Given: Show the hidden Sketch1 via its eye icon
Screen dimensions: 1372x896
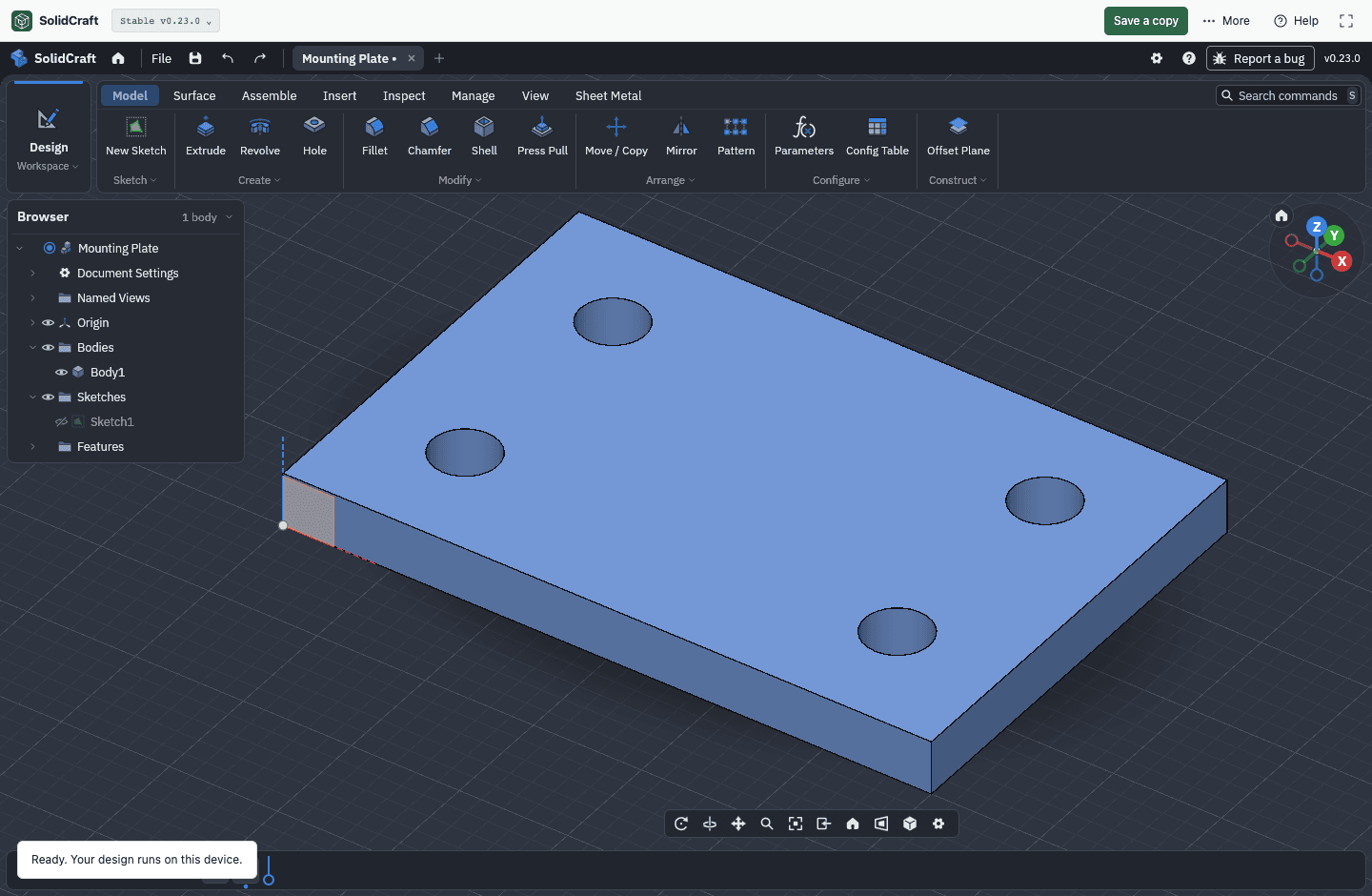Looking at the screenshot, I should click(61, 422).
